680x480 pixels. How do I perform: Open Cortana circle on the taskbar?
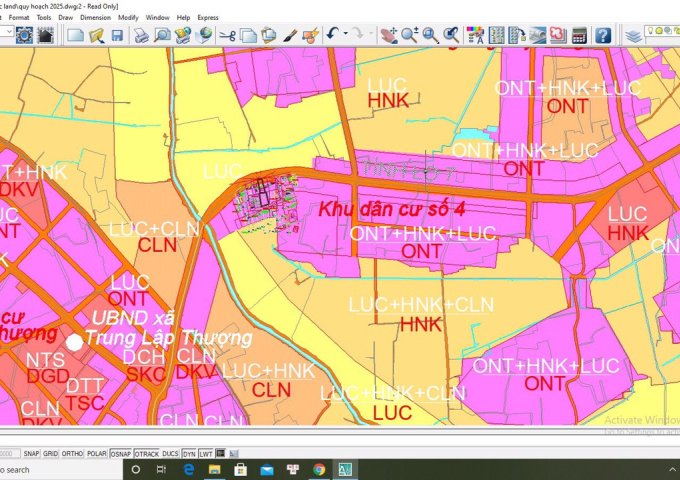[x=135, y=470]
